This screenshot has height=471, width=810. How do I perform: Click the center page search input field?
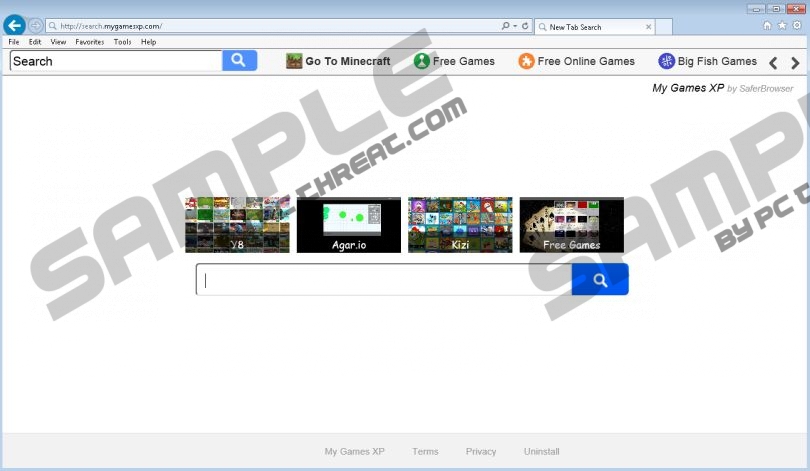pos(384,281)
